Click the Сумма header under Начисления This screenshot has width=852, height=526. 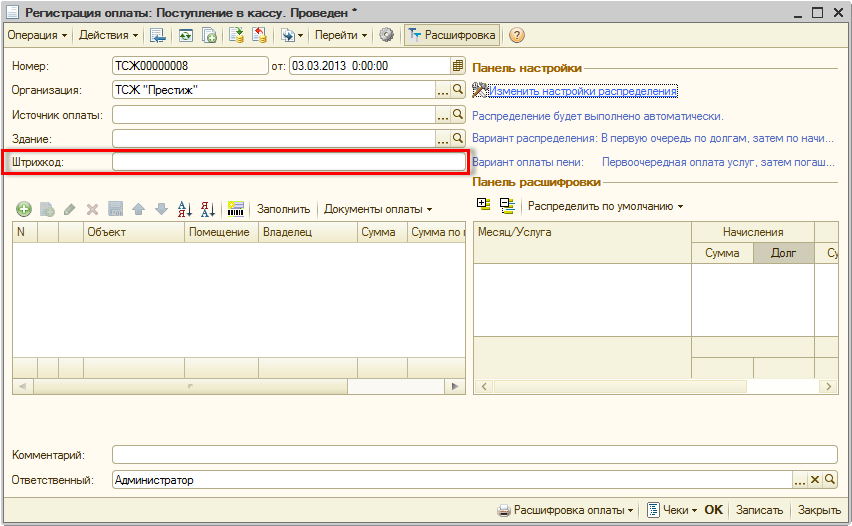722,253
